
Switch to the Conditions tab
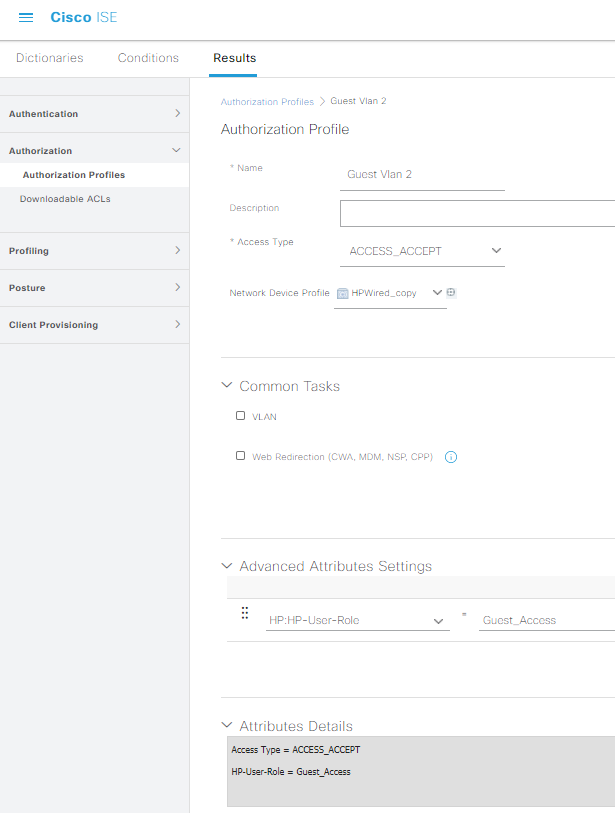tap(148, 58)
